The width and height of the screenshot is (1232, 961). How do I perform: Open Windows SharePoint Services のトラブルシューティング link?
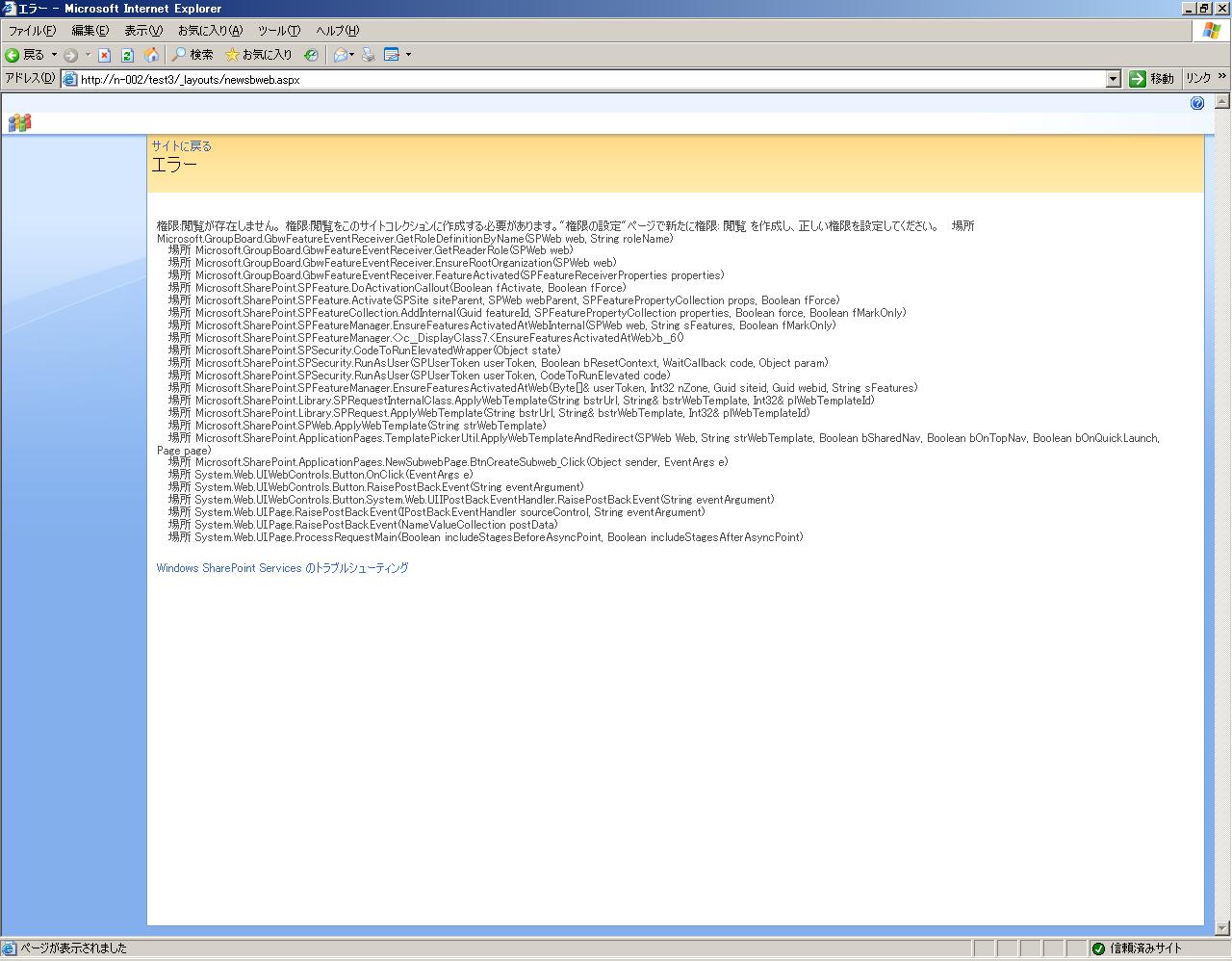point(282,568)
